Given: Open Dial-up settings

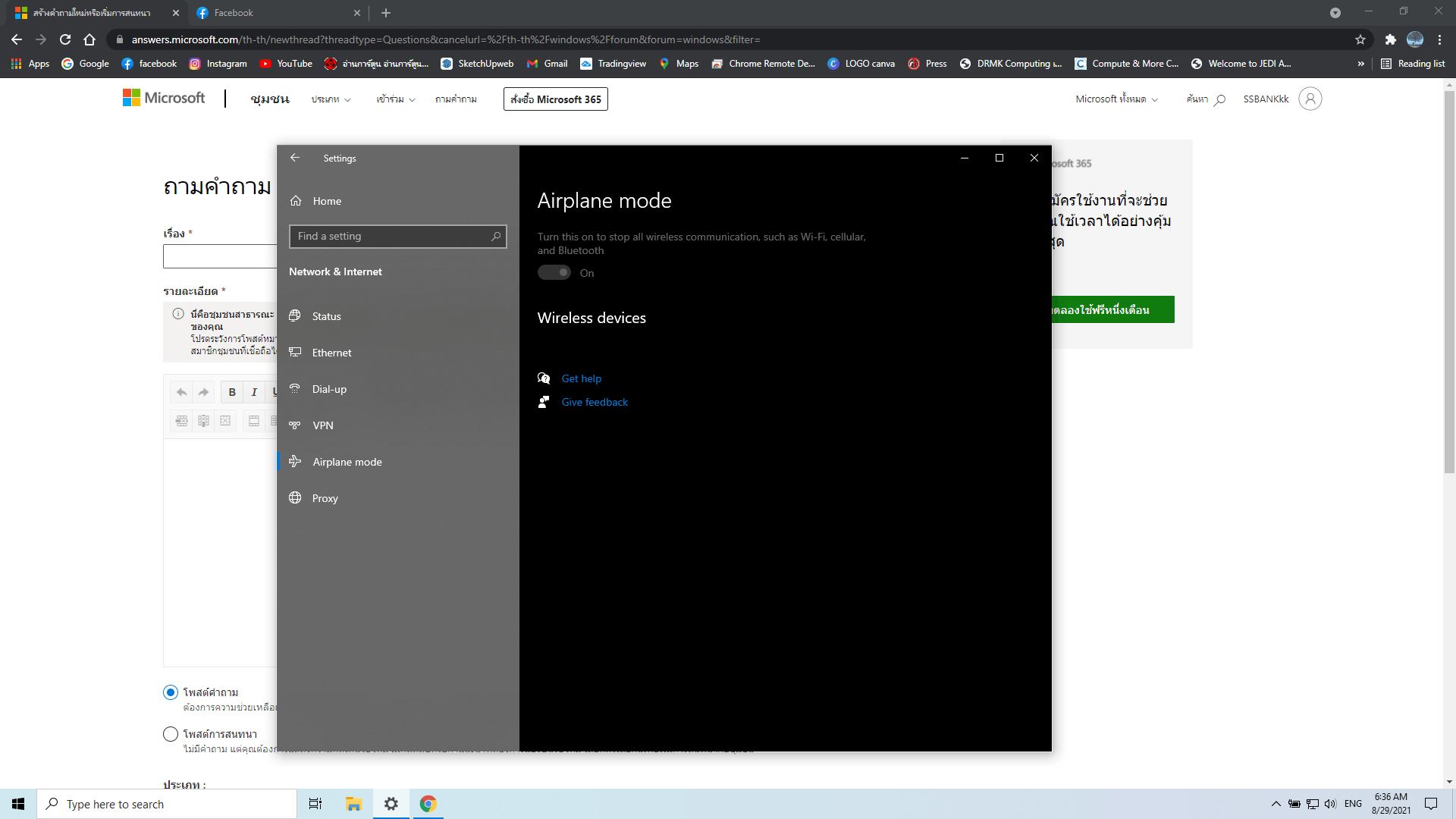Looking at the screenshot, I should [x=329, y=389].
